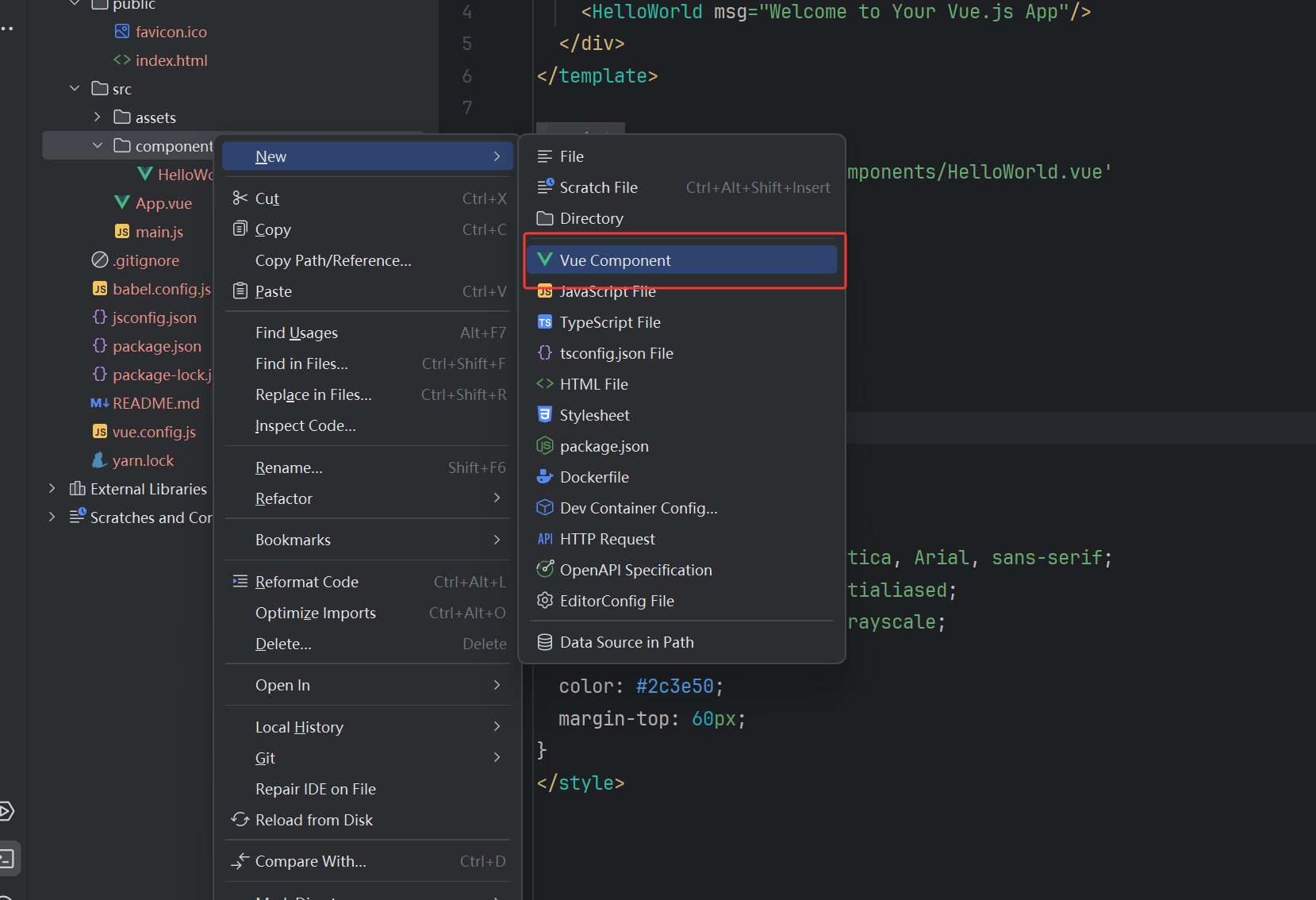Image resolution: width=1316 pixels, height=900 pixels.
Task: Click the README.md markdown icon
Action: [x=99, y=403]
